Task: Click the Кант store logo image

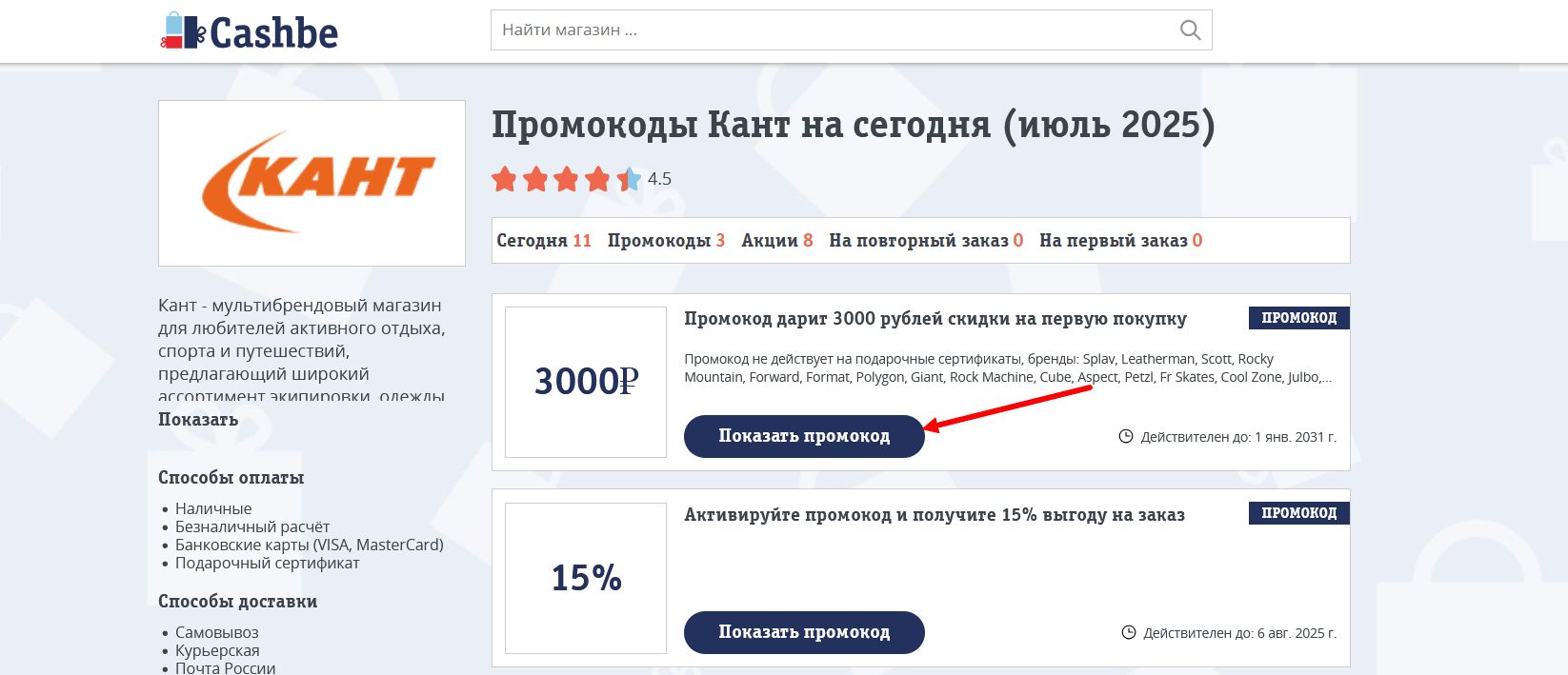Action: (x=312, y=183)
